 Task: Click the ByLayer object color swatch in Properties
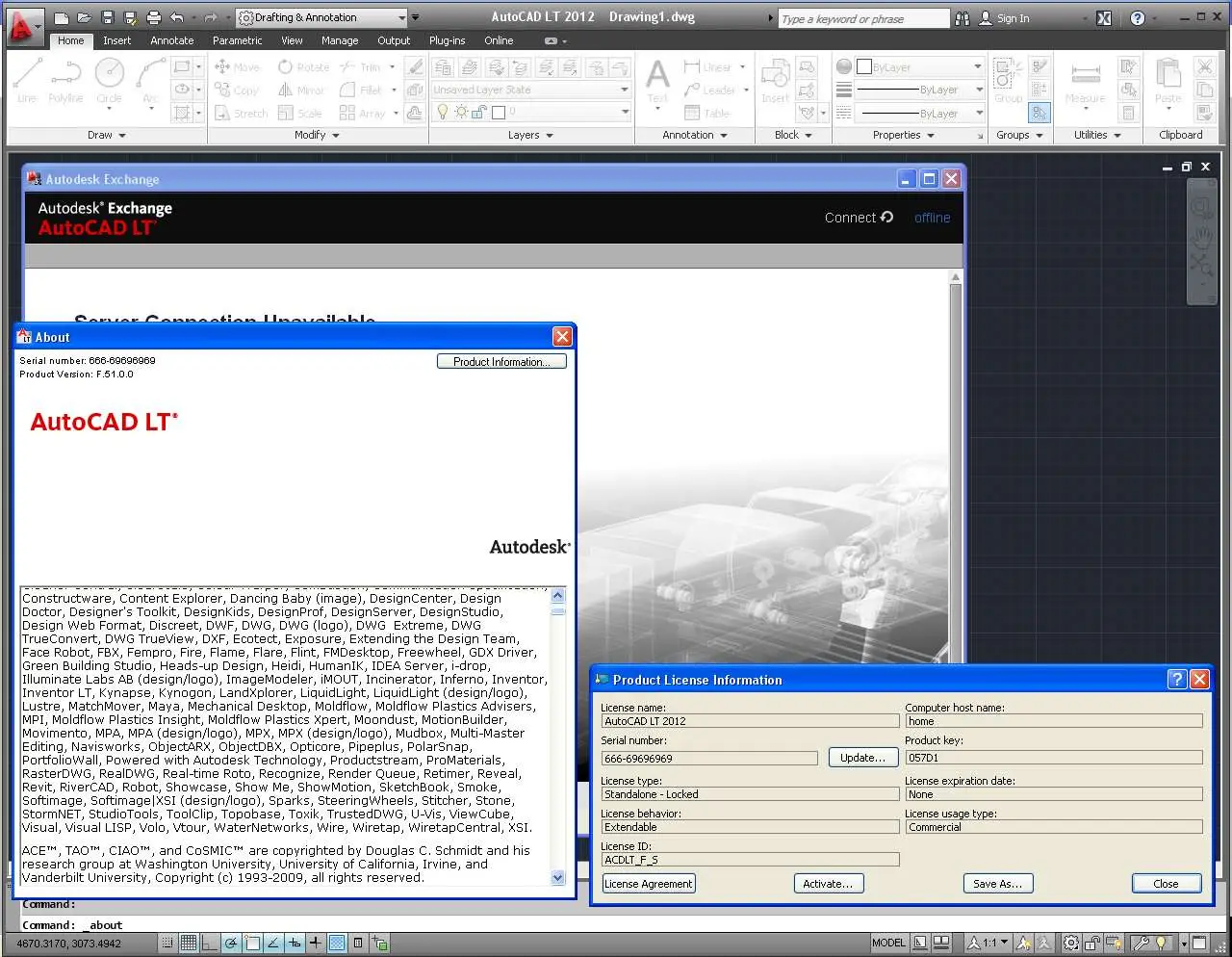864,66
